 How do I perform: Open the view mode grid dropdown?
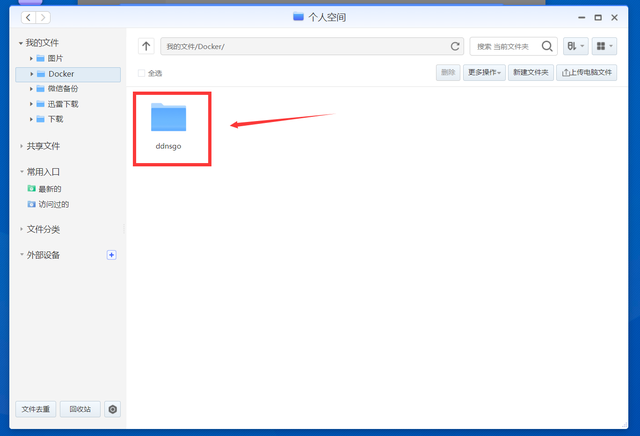click(x=604, y=46)
